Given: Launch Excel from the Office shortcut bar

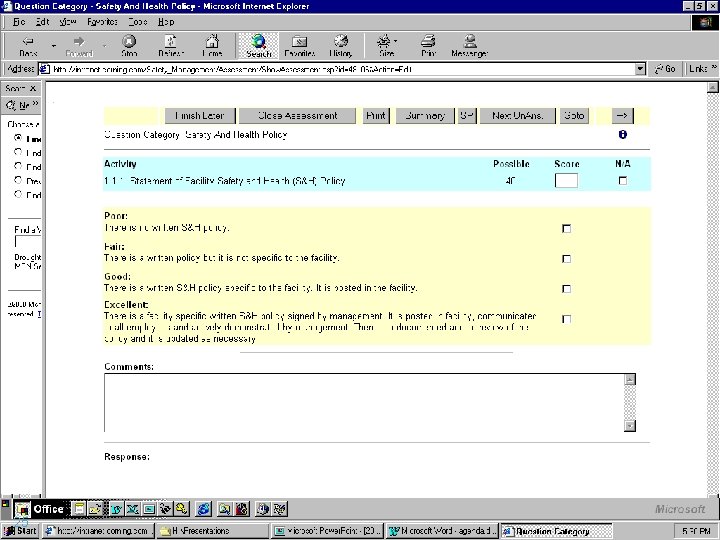Looking at the screenshot, I should [133, 509].
